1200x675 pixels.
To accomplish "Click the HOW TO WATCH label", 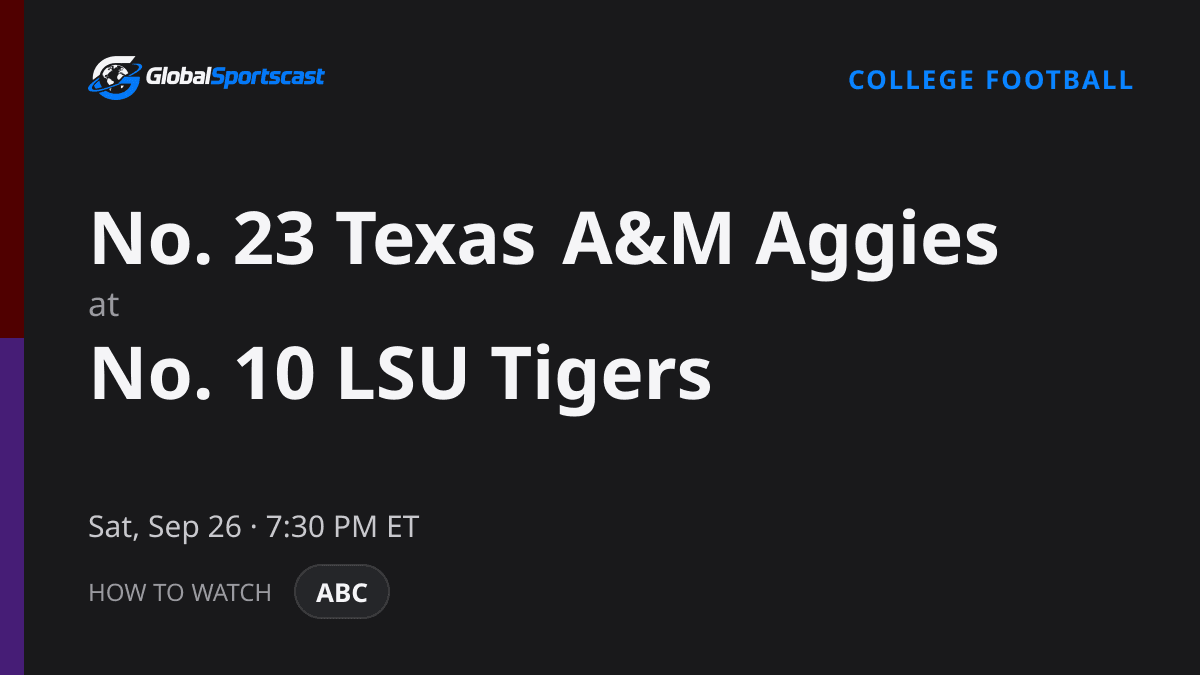I will point(180,592).
